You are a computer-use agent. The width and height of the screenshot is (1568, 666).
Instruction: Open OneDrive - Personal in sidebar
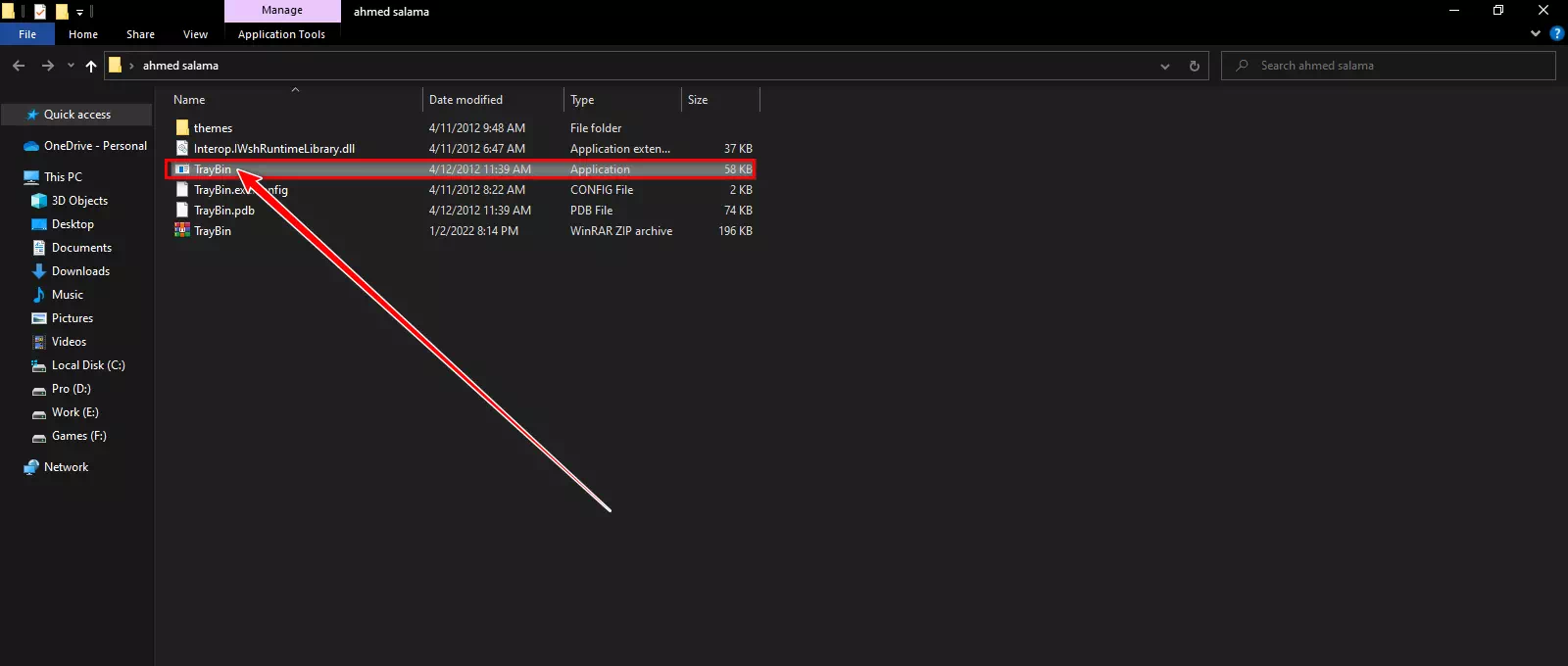tap(95, 146)
